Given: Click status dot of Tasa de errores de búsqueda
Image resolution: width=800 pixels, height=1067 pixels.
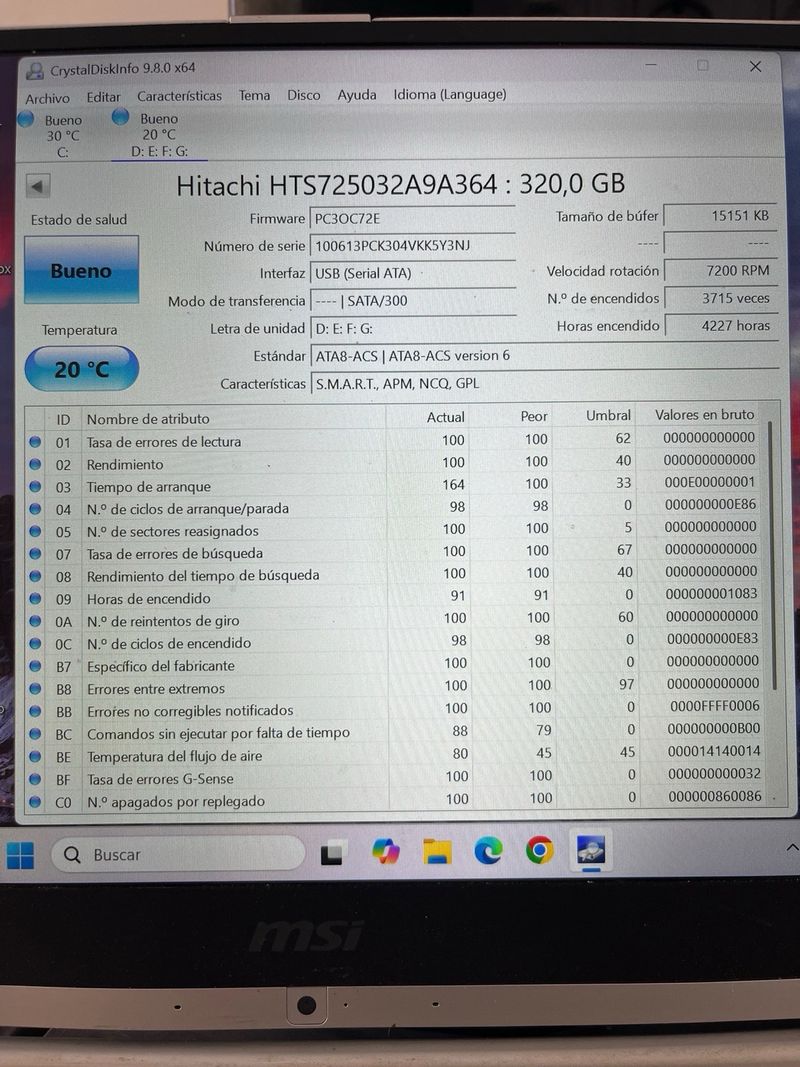Looking at the screenshot, I should (35, 554).
